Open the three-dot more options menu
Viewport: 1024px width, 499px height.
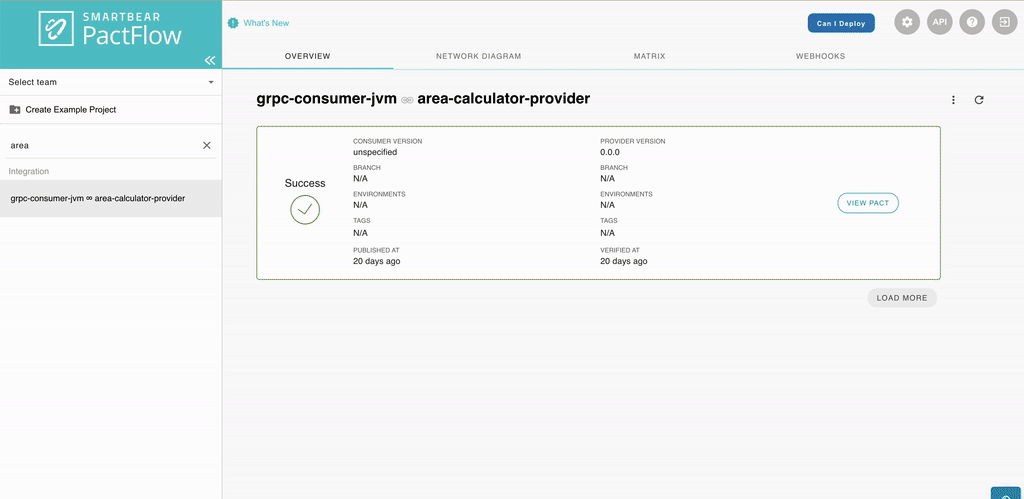[953, 100]
